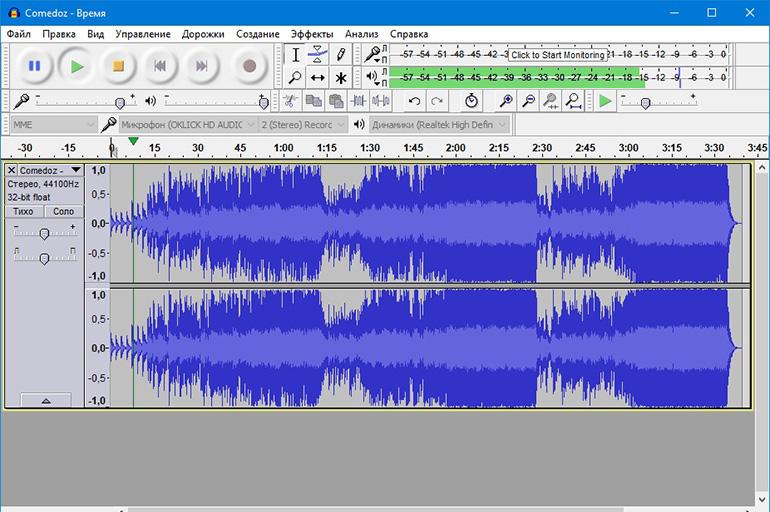This screenshot has height=512, width=770.
Task: Open the Comedoz track dropdown menu
Action: tap(50, 170)
